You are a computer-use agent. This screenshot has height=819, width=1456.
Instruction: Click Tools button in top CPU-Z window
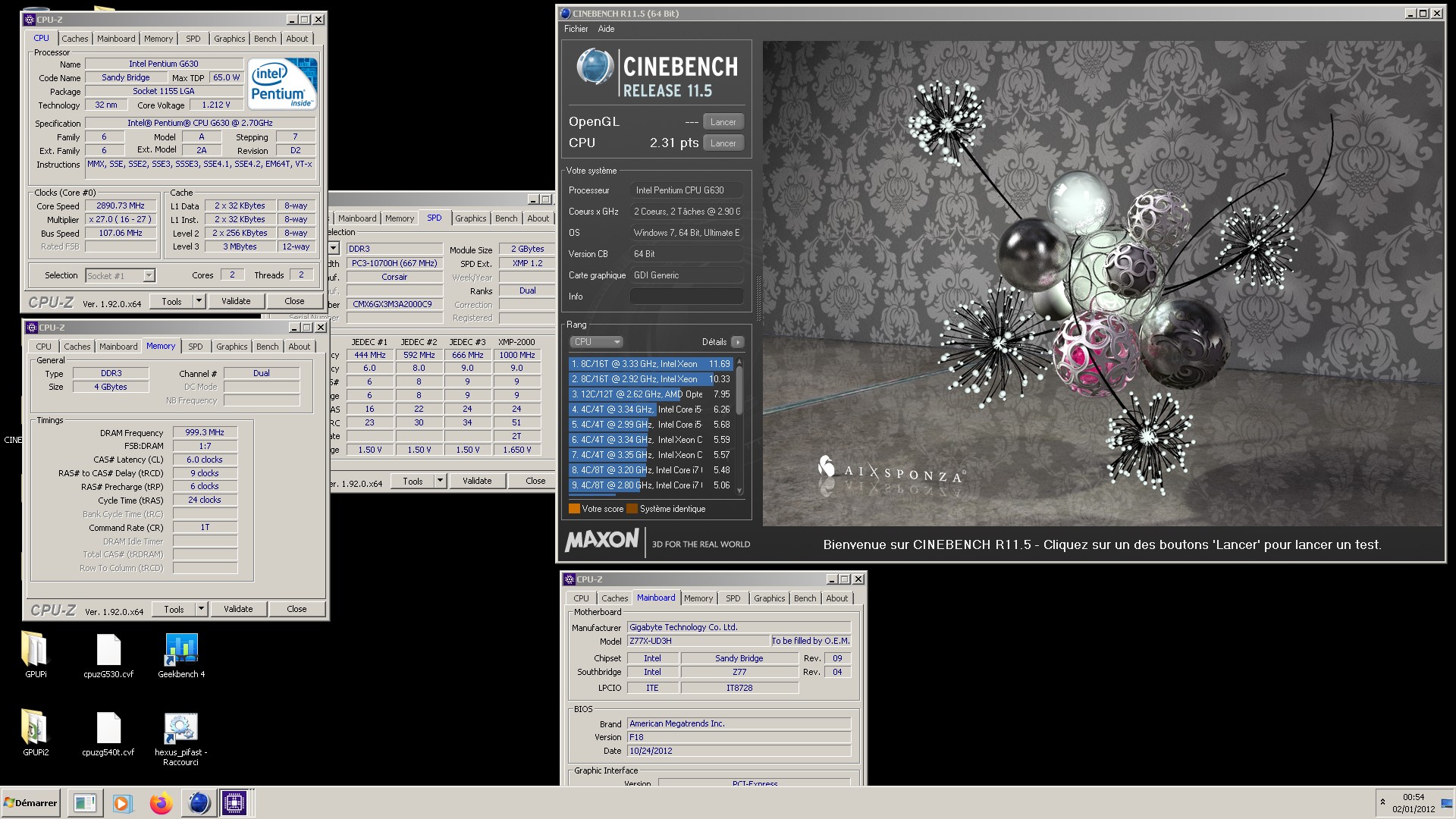tap(172, 301)
